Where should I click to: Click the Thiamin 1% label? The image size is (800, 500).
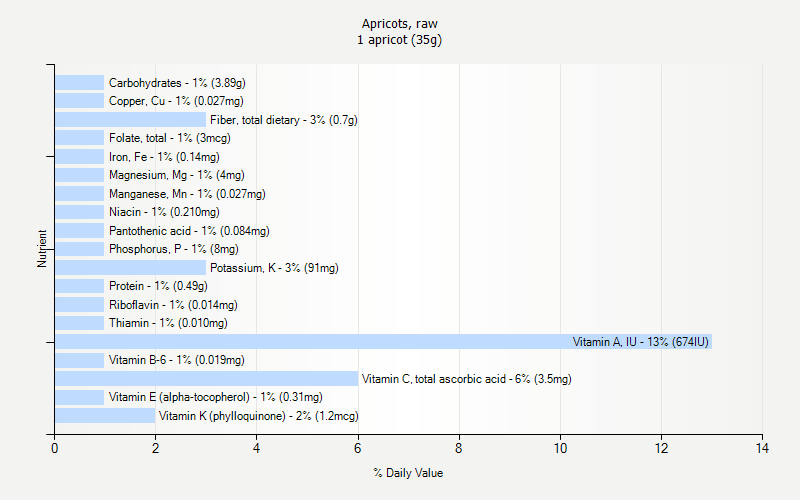click(x=168, y=323)
